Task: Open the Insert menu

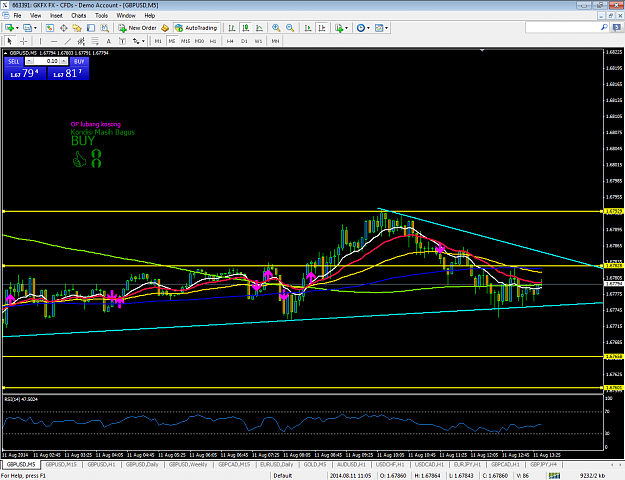Action: tap(56, 16)
